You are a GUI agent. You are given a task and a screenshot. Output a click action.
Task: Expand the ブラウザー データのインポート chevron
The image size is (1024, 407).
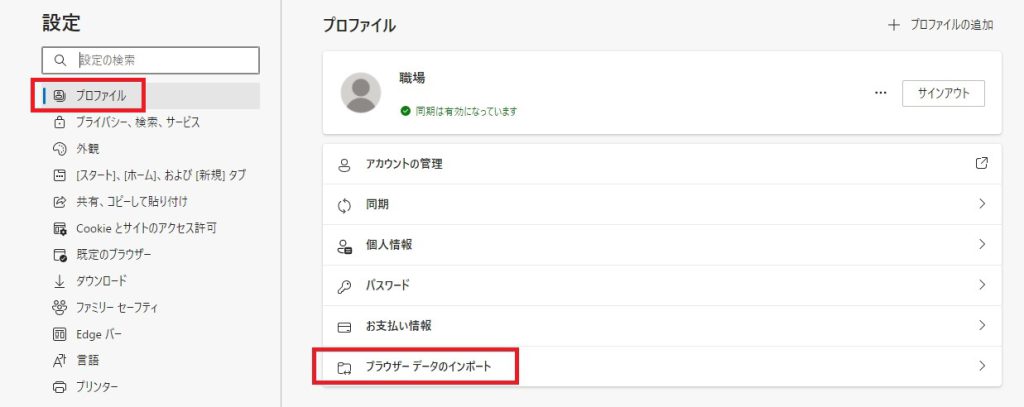click(982, 366)
